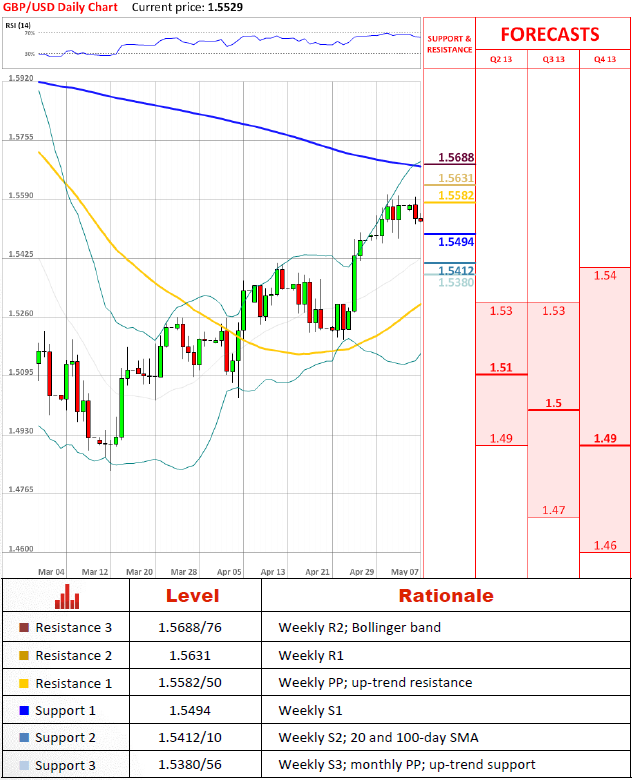Click the May 07 date axis label

pyautogui.click(x=405, y=572)
